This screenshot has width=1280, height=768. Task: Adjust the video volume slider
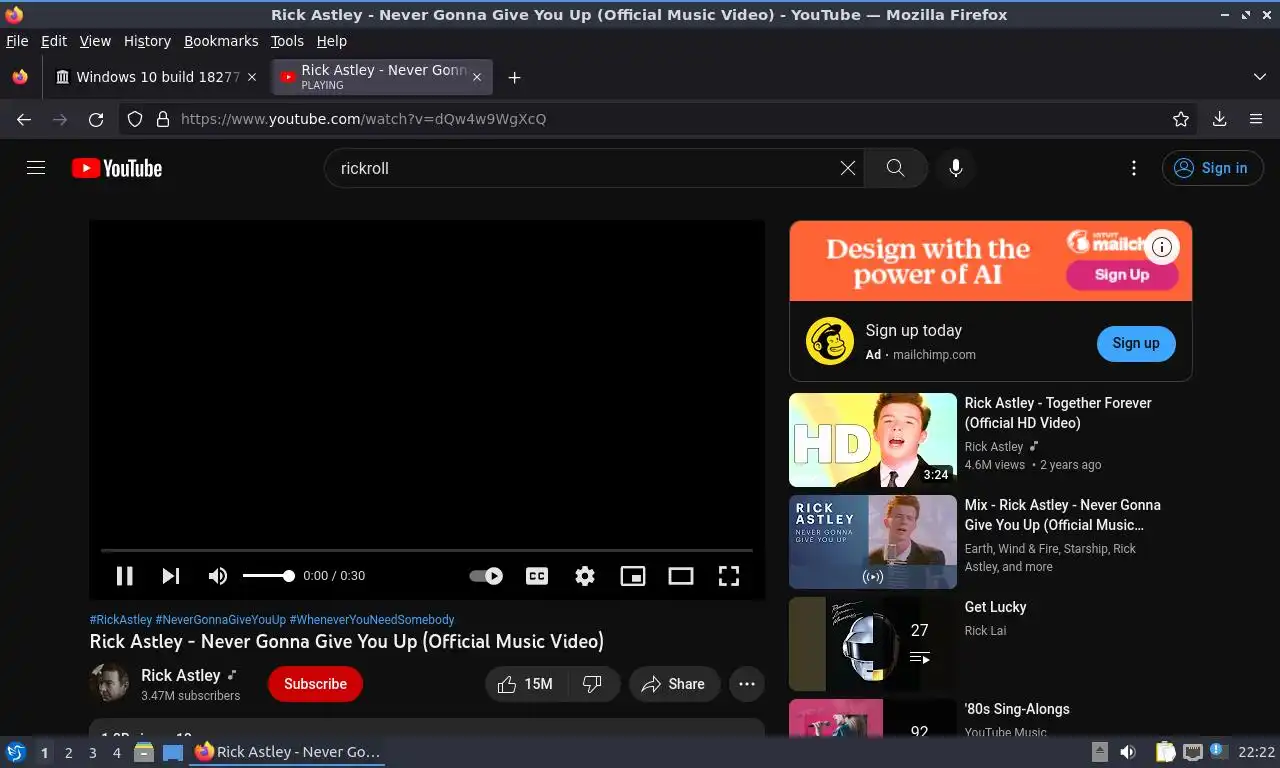(x=268, y=576)
